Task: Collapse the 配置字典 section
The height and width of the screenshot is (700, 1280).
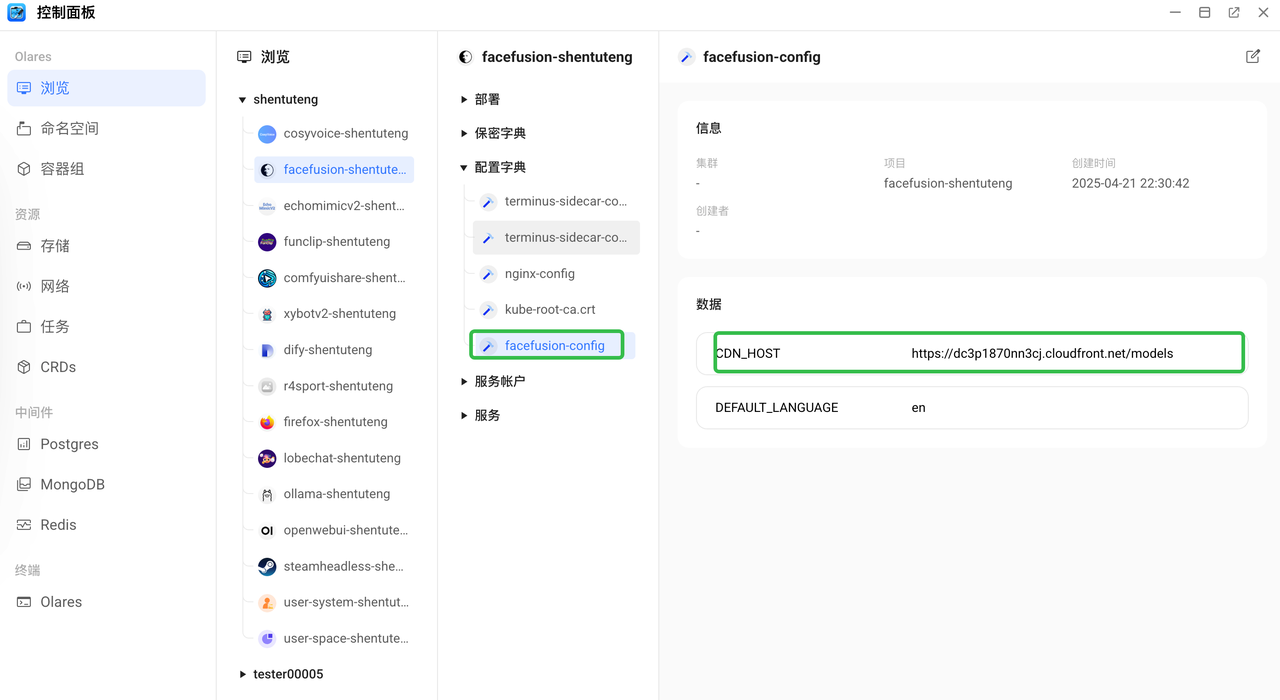Action: [464, 168]
